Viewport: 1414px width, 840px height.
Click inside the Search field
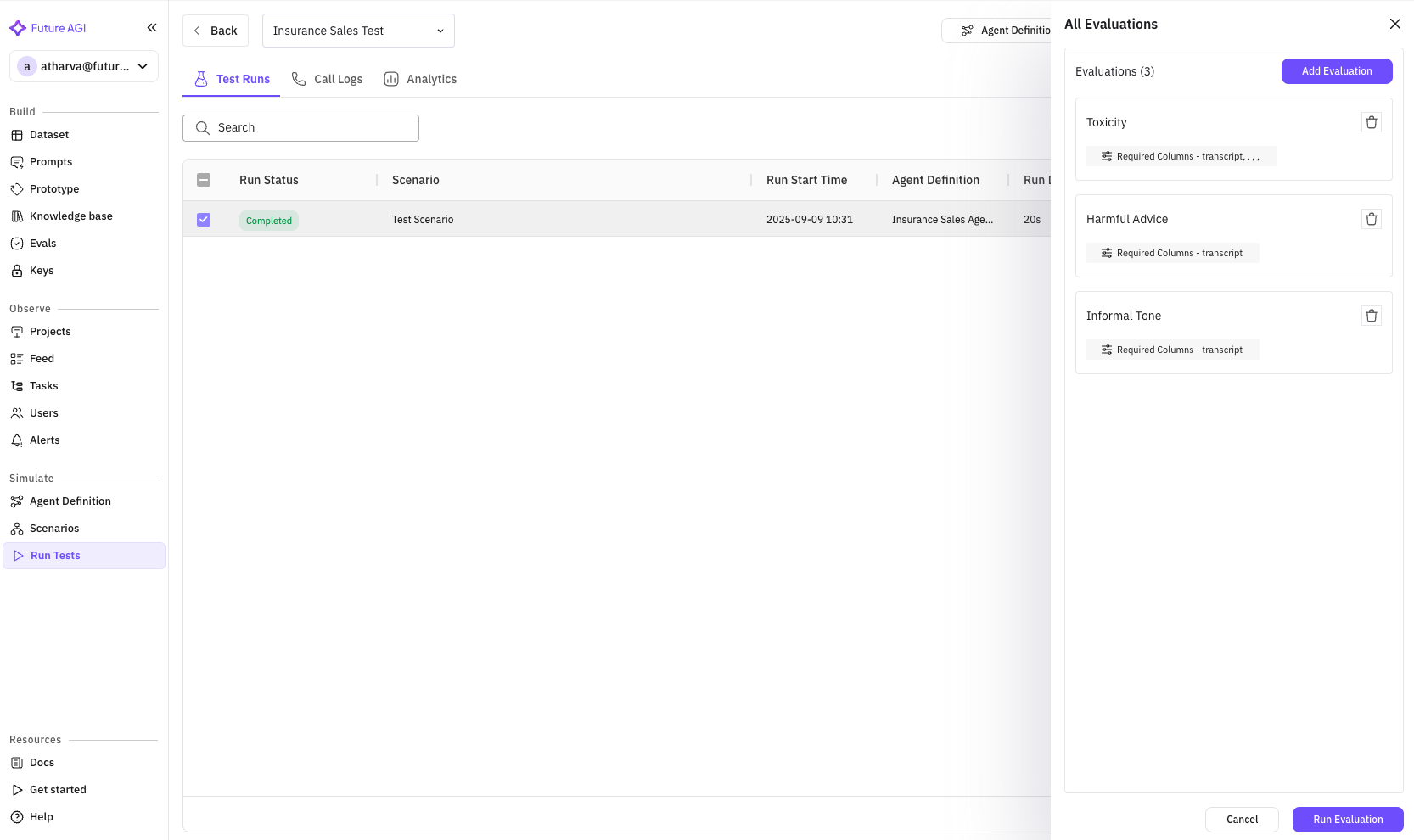click(x=300, y=127)
